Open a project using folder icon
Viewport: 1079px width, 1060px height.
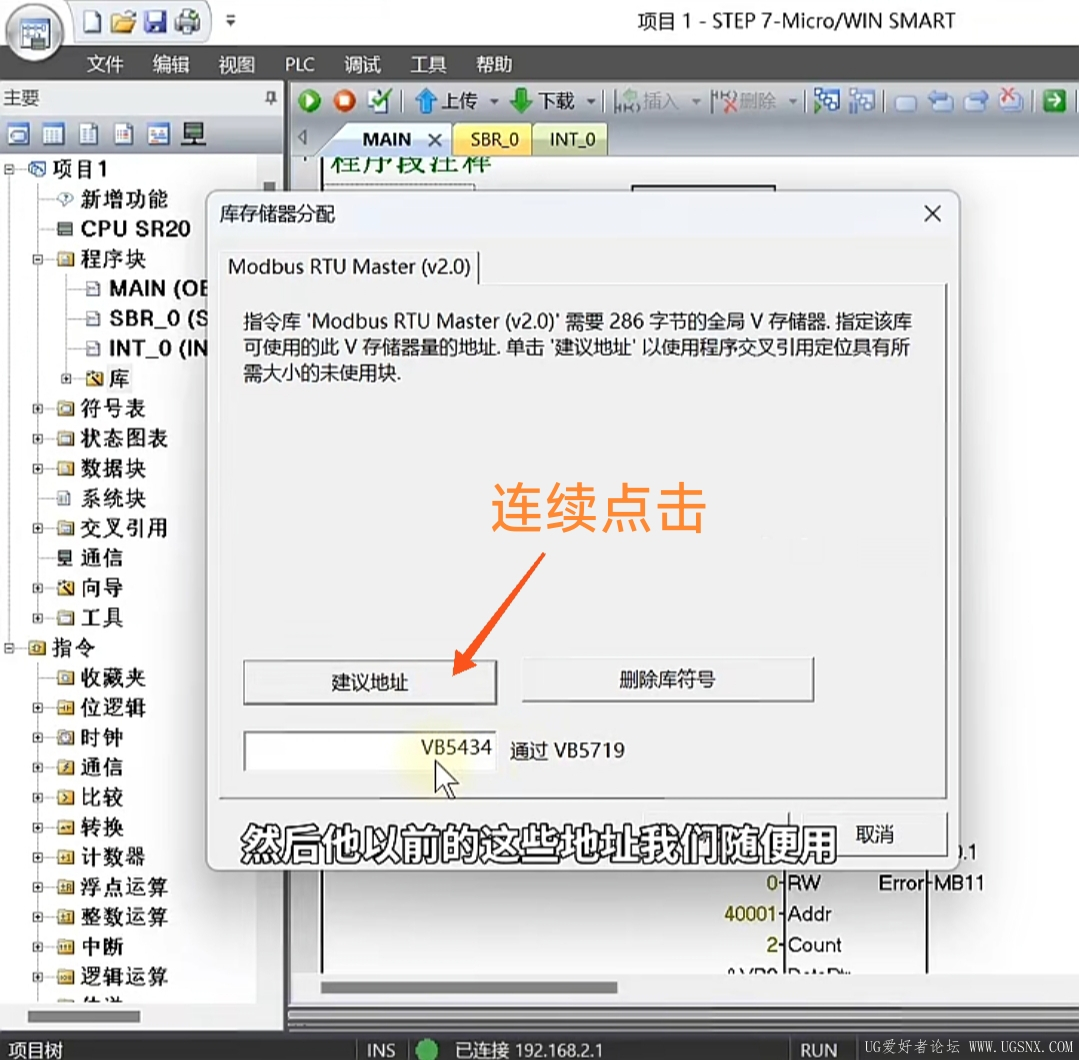pyautogui.click(x=123, y=21)
